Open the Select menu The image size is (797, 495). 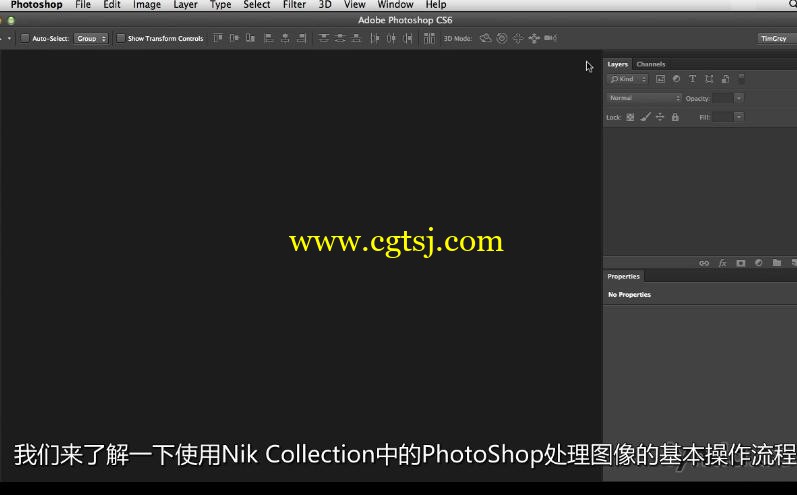point(257,5)
